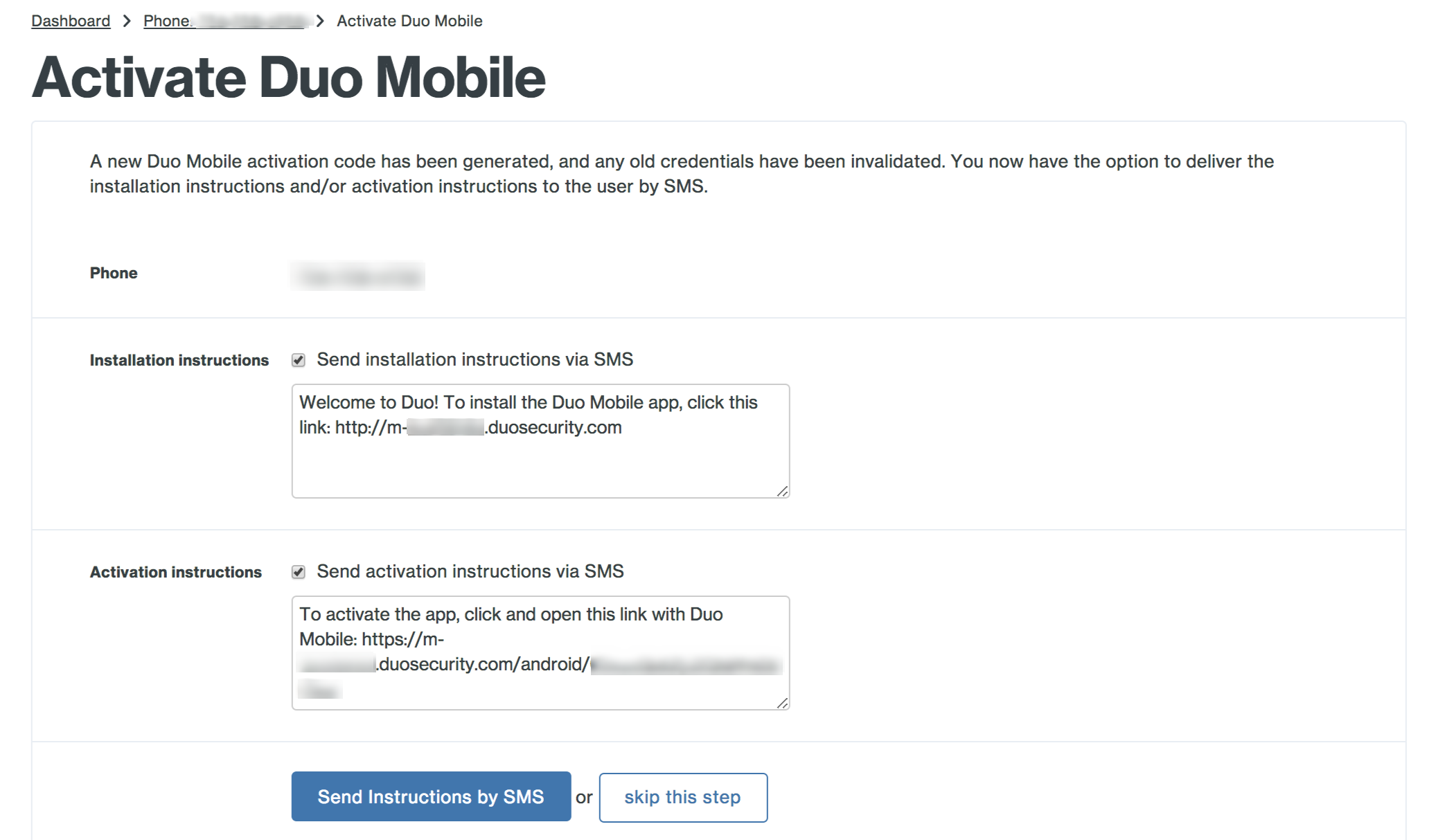Click the Installation instructions field label
Image resolution: width=1436 pixels, height=840 pixels.
178,359
